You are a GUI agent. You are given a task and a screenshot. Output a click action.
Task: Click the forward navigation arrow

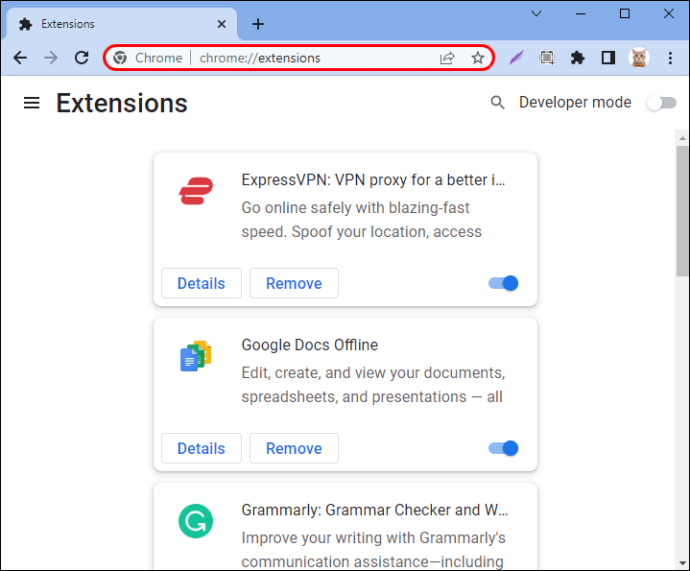[51, 58]
